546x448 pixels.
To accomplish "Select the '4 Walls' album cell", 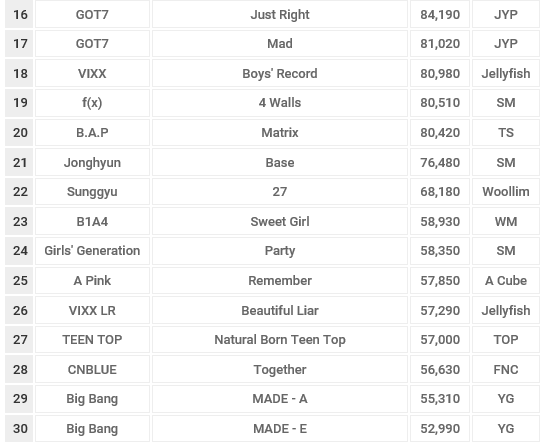I will (x=280, y=103).
